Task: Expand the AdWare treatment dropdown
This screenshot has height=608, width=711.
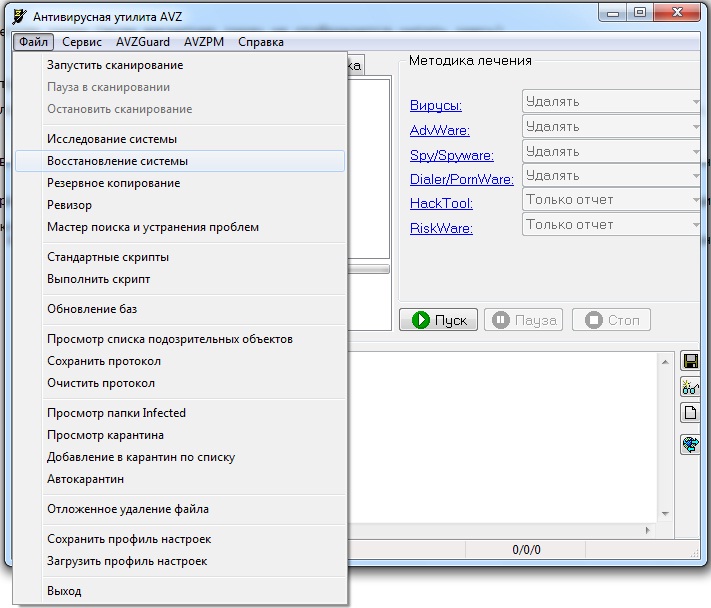Action: tap(612, 126)
